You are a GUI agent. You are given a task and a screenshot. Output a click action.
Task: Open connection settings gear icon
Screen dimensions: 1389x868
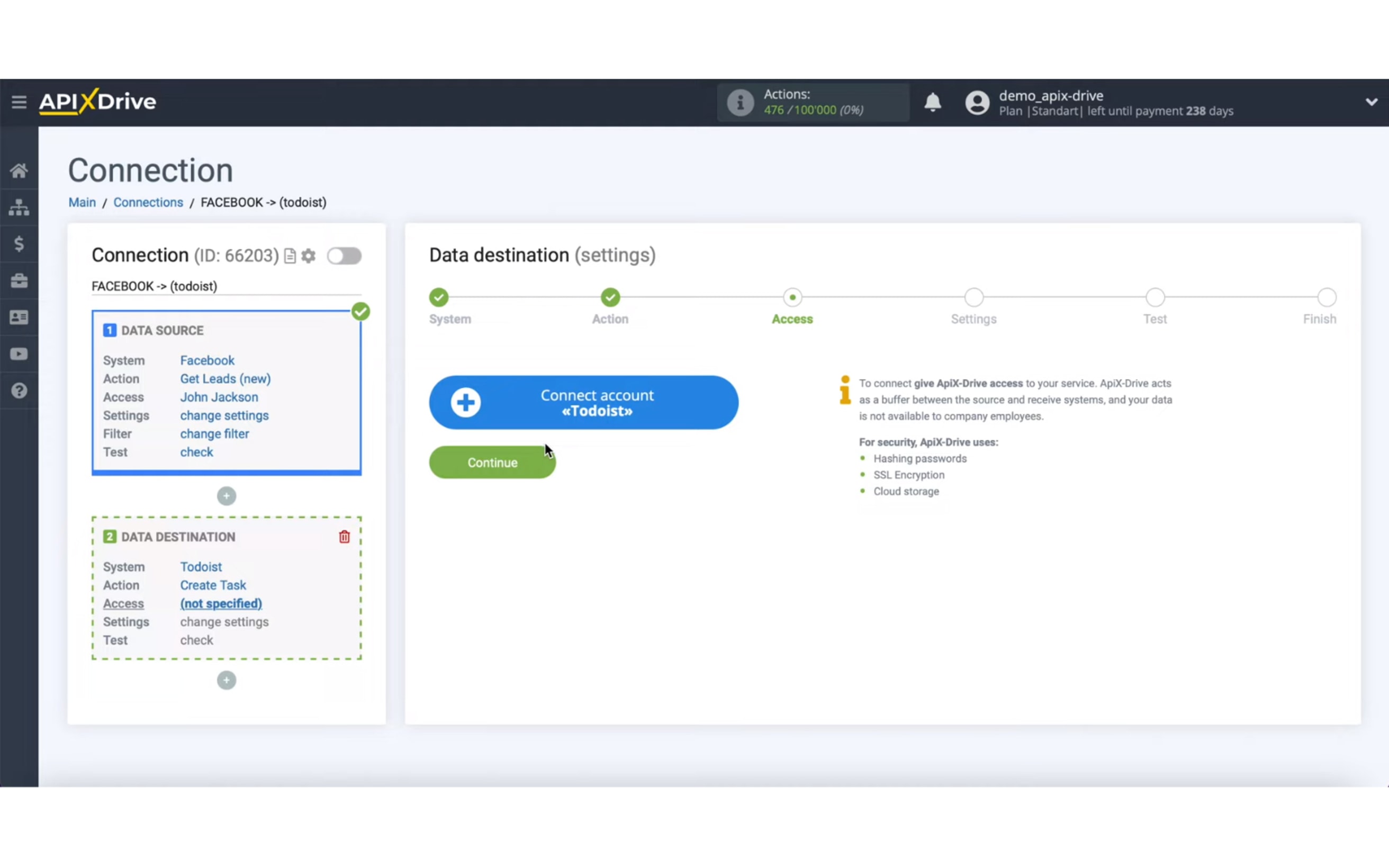coord(309,256)
